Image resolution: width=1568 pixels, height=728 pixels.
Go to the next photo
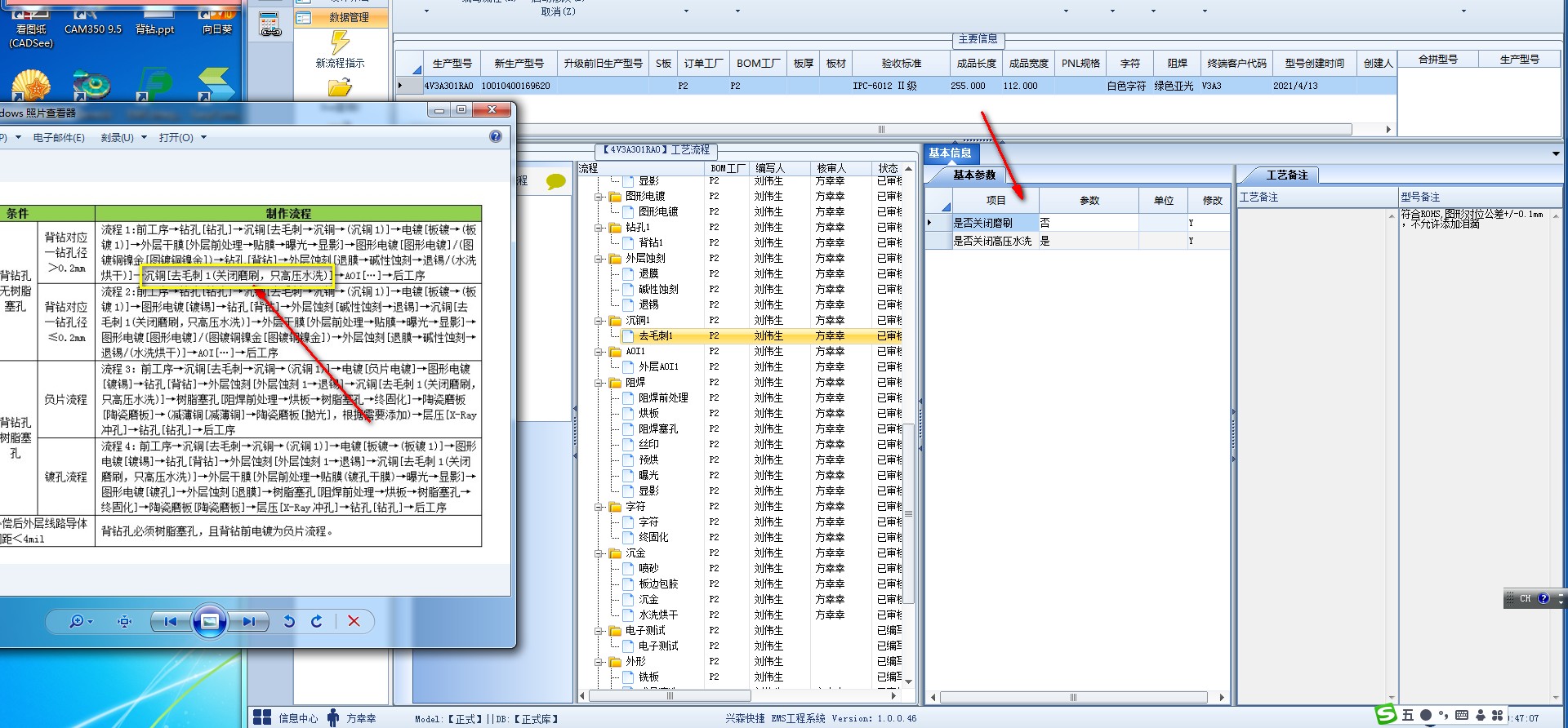(x=248, y=622)
